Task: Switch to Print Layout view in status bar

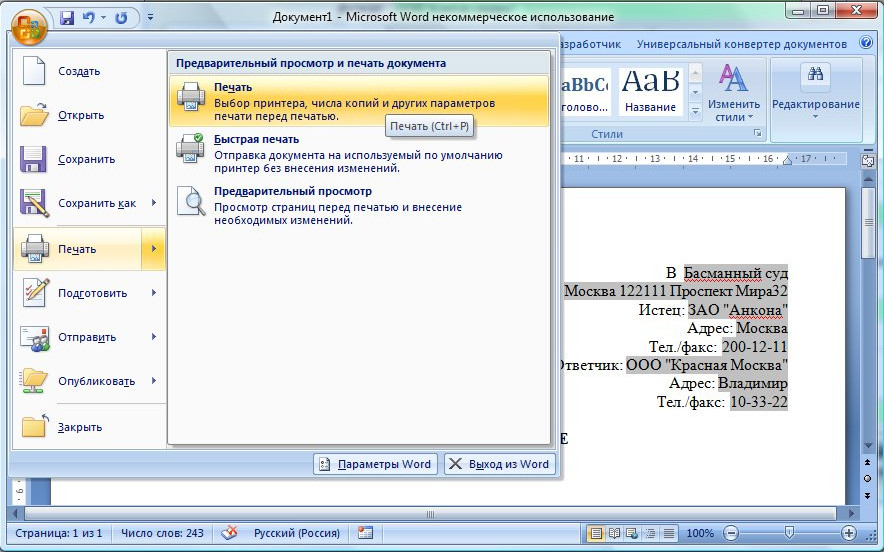Action: (597, 534)
